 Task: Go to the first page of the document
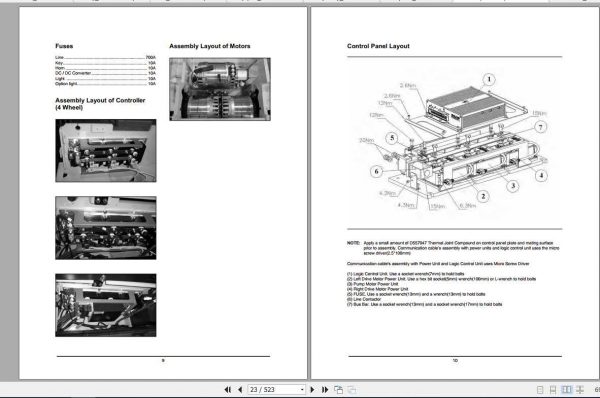click(228, 390)
